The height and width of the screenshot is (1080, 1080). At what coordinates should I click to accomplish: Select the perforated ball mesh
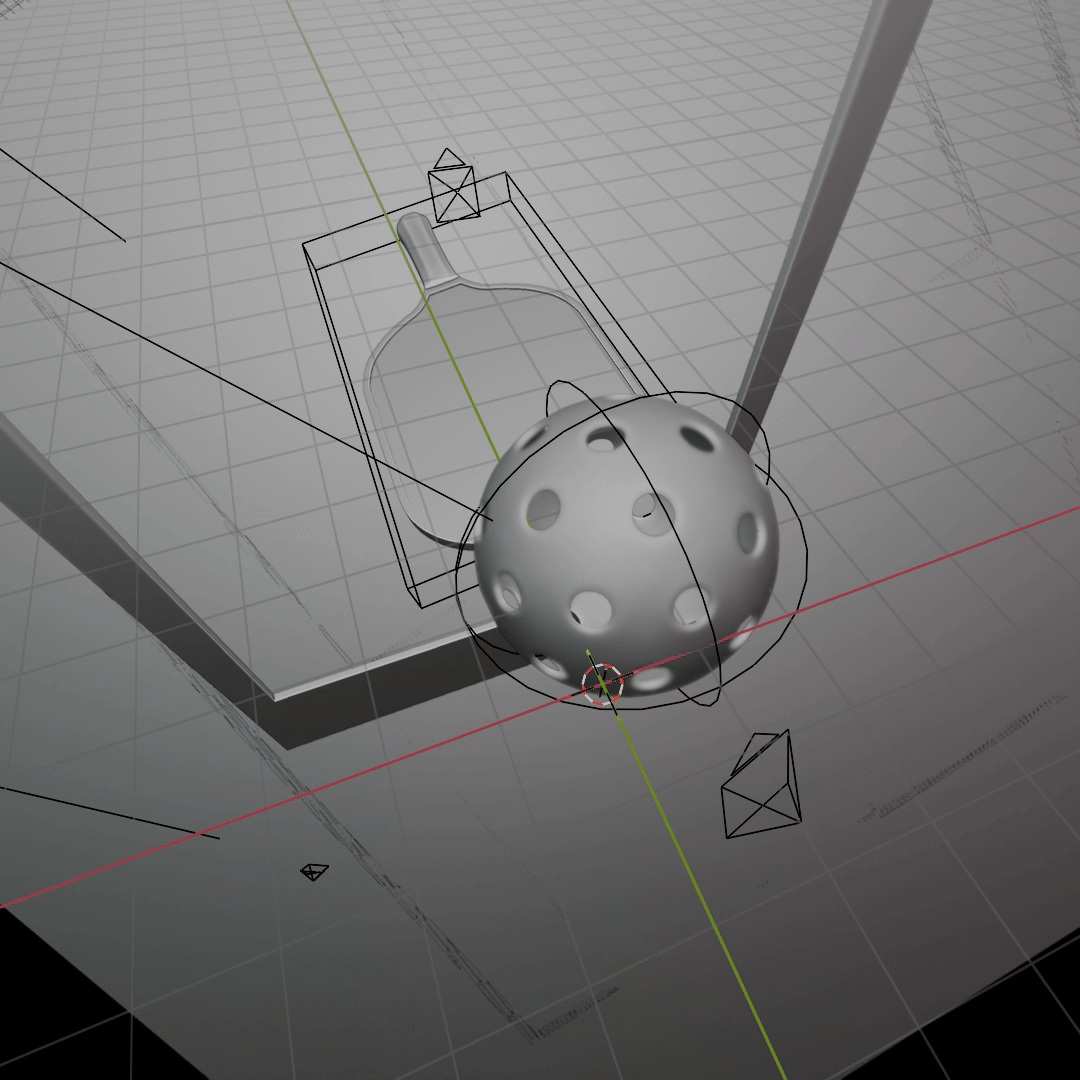(627, 544)
